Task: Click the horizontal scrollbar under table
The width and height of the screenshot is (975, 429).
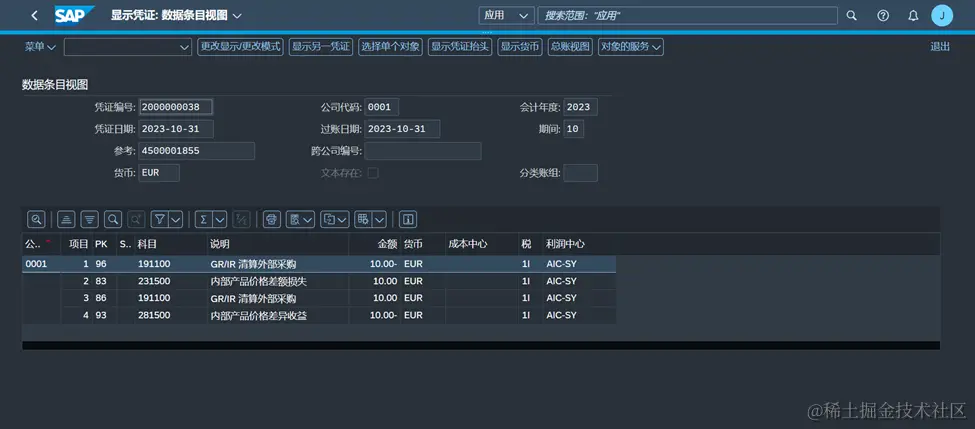Action: pos(481,345)
